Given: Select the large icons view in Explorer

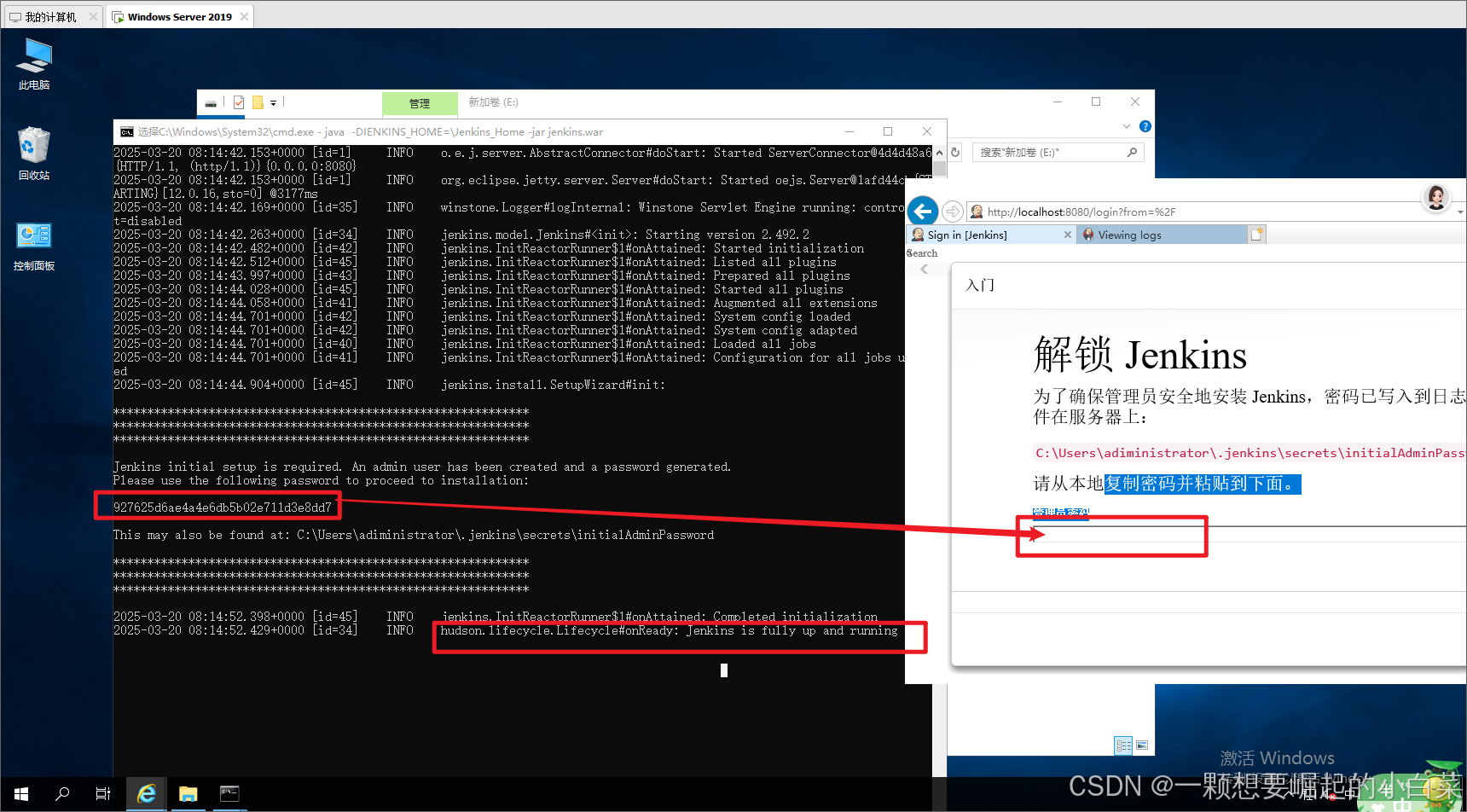Looking at the screenshot, I should pos(1142,745).
